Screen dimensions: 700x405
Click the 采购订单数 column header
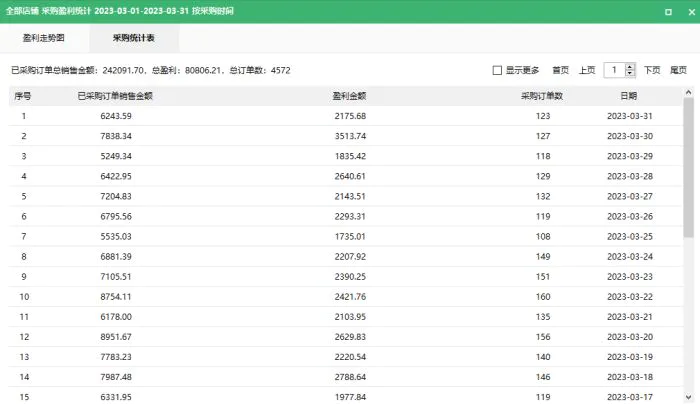542,96
